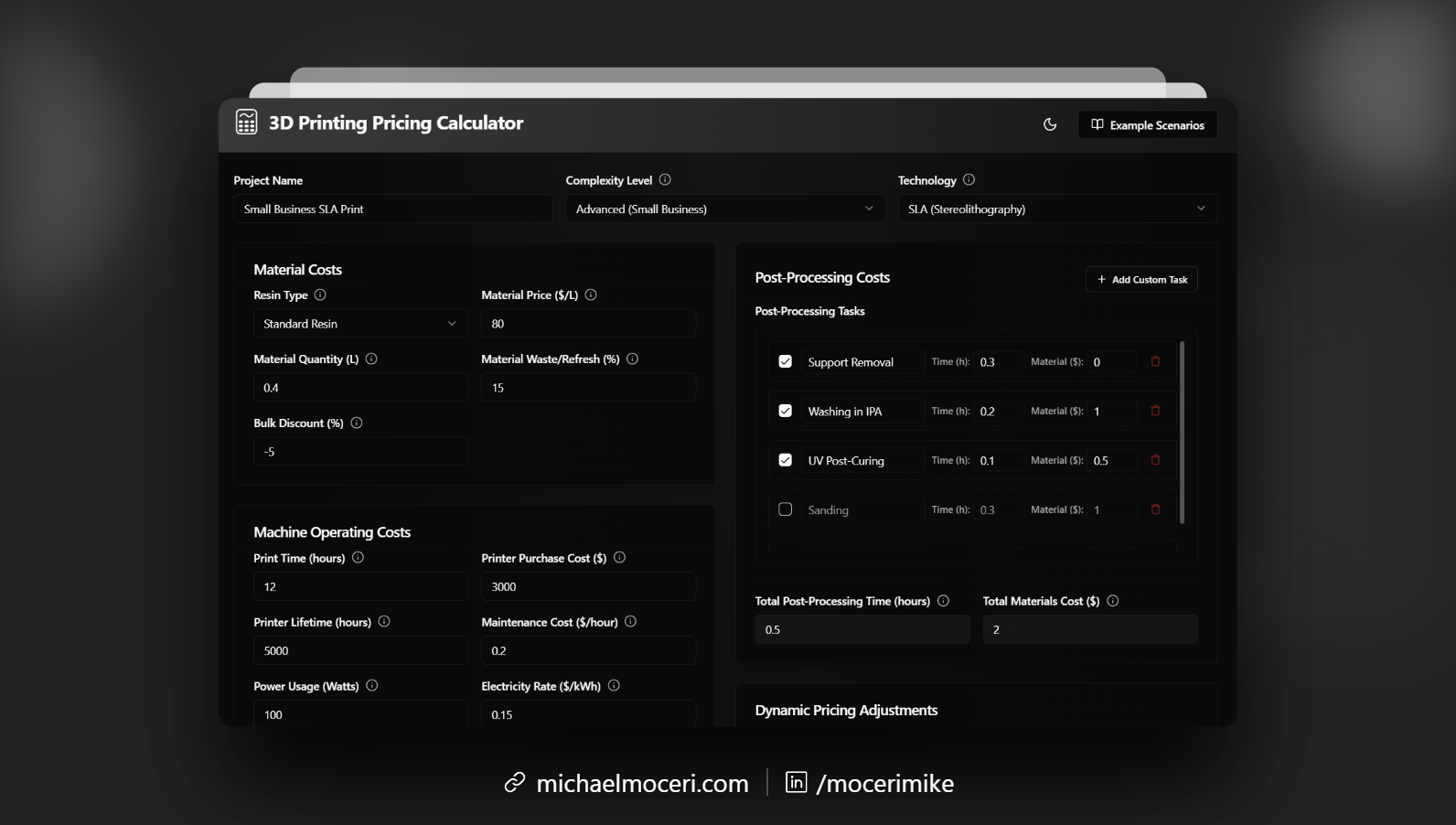
Task: Show info for Printer Lifetime (hours)
Action: [x=384, y=622]
